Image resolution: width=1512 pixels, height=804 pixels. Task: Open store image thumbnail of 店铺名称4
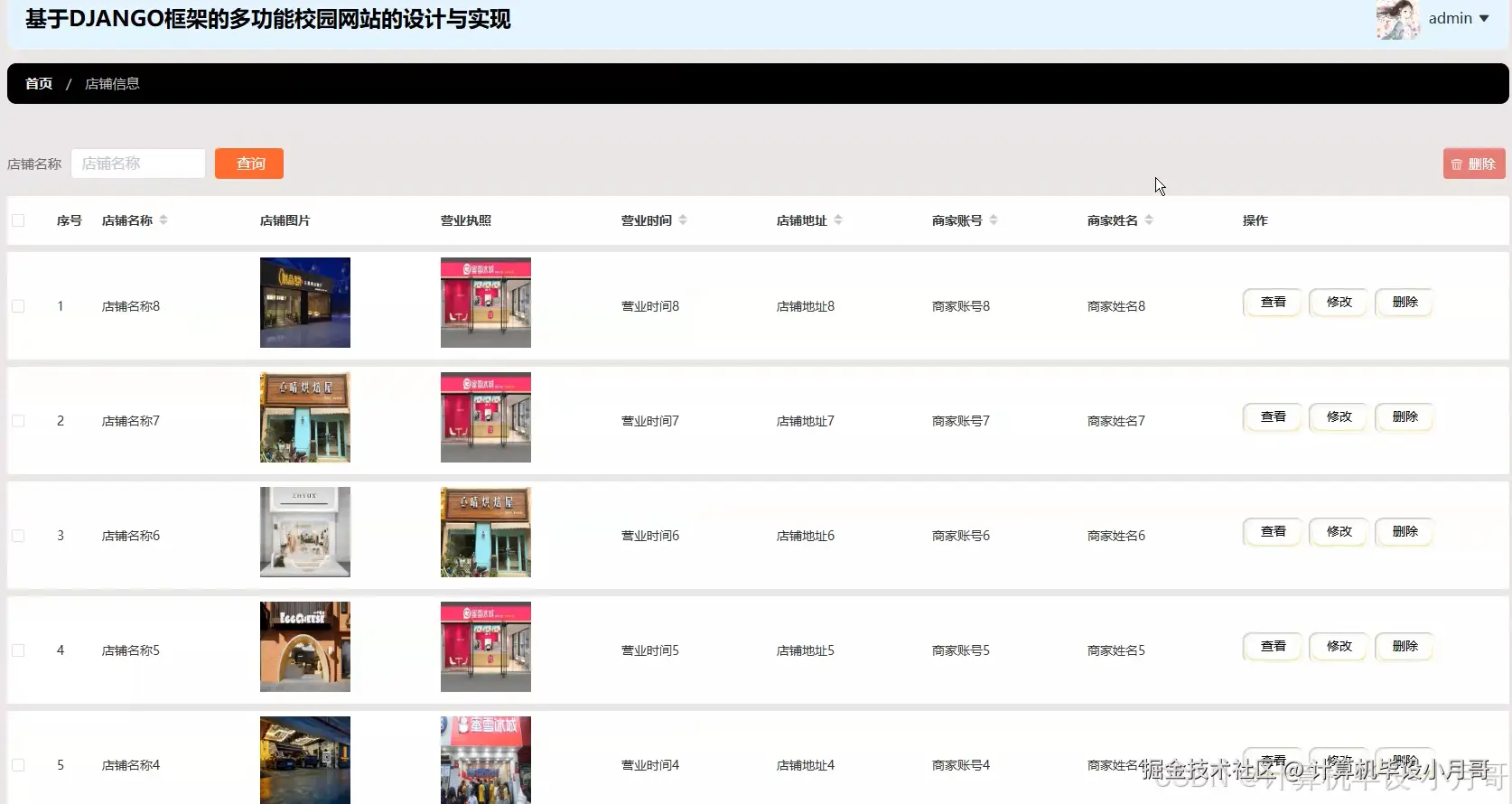305,760
